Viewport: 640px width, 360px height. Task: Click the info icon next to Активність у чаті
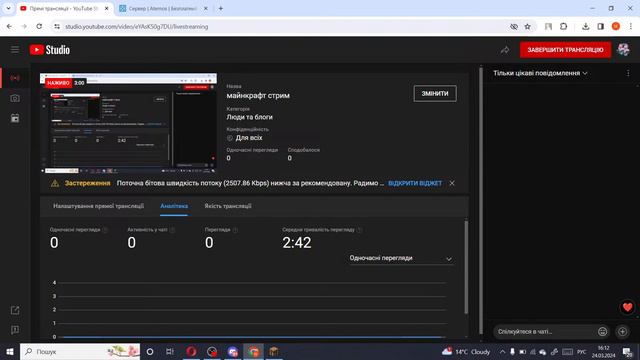click(172, 230)
